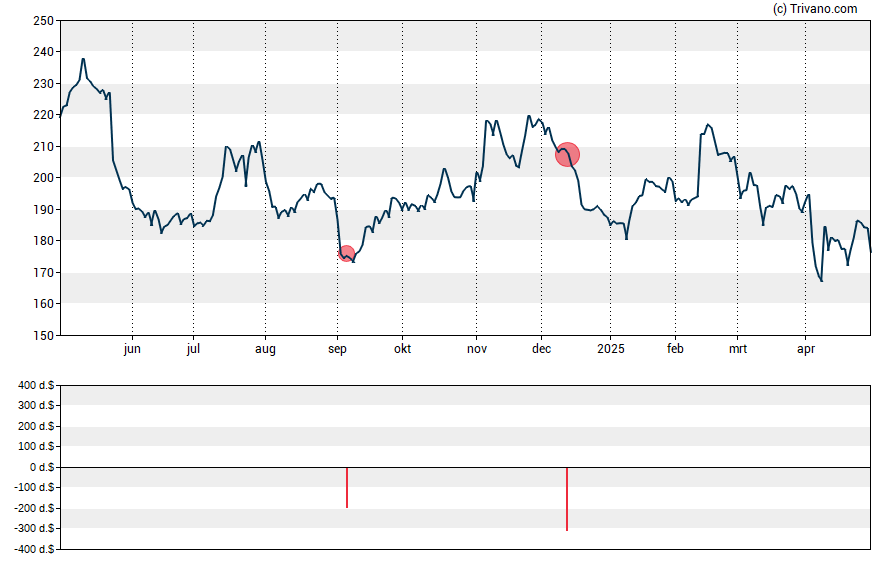888x565 pixels.
Task: Click the 'jul' month label
Action: [x=193, y=349]
